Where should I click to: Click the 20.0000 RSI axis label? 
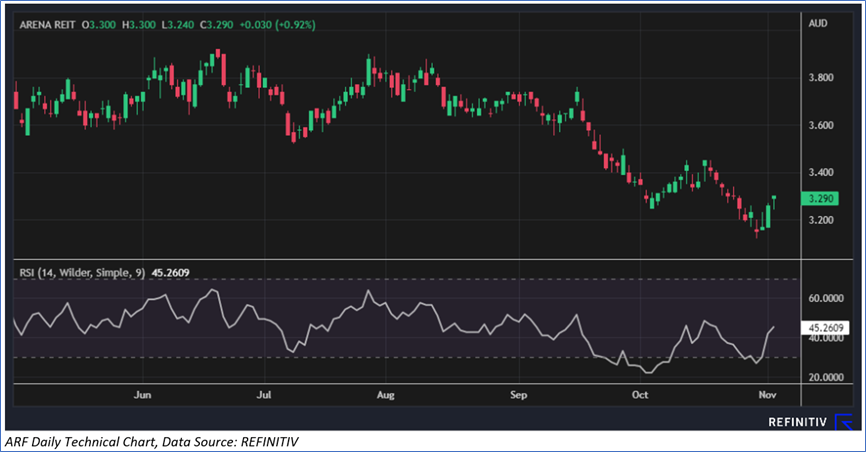826,377
